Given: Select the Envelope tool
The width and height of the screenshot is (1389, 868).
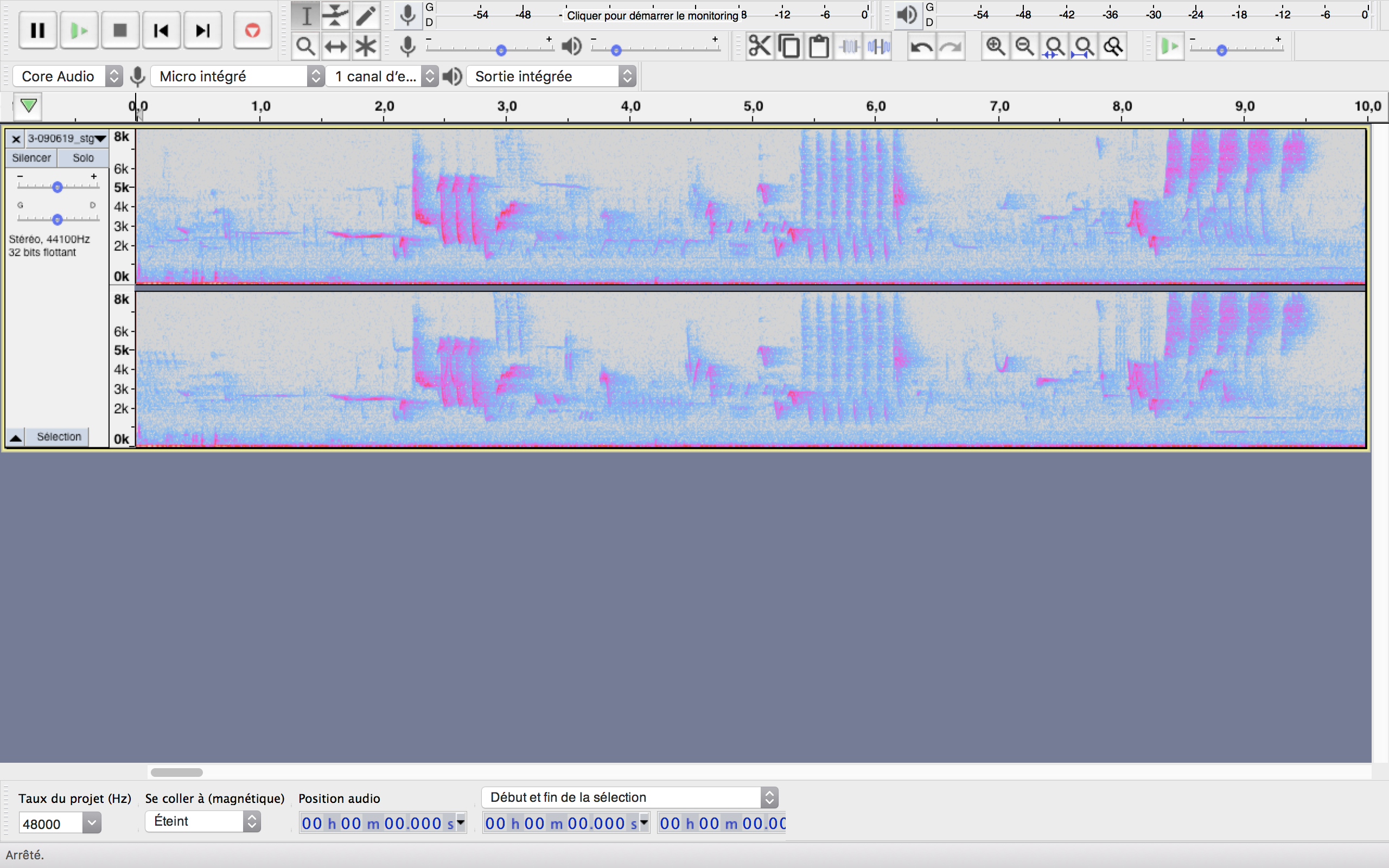Looking at the screenshot, I should click(x=335, y=16).
